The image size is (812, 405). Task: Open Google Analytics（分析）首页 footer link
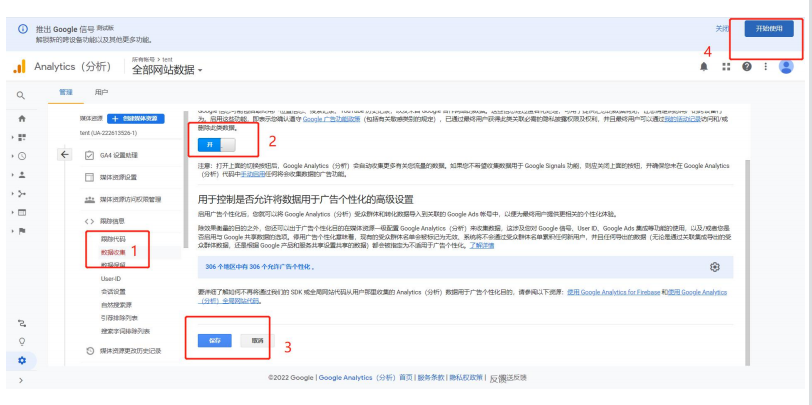366,378
